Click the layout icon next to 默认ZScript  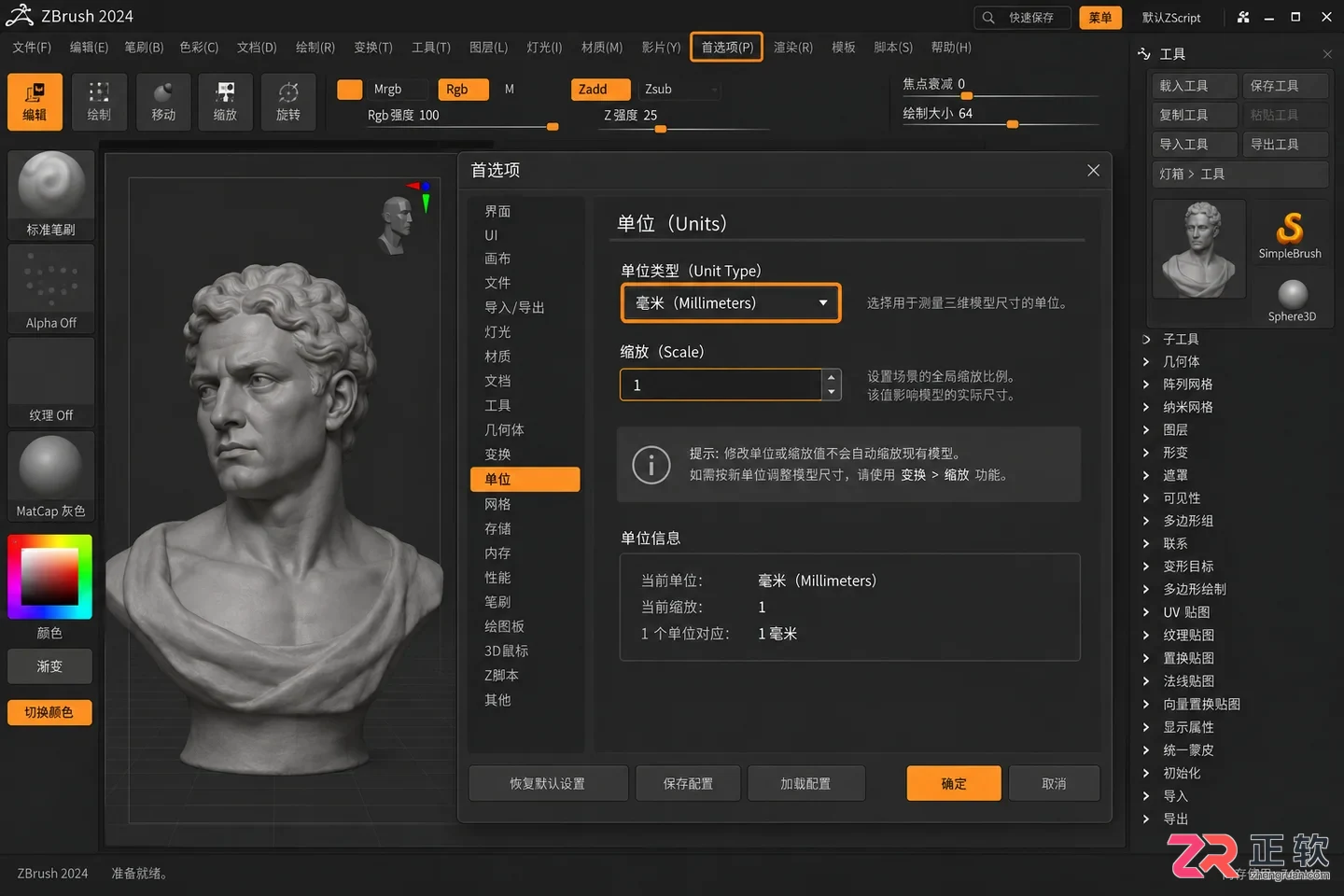(1243, 17)
